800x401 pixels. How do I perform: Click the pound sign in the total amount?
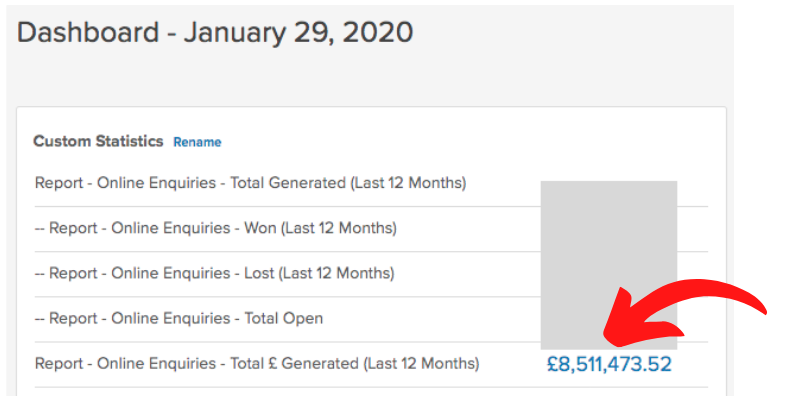click(x=552, y=363)
